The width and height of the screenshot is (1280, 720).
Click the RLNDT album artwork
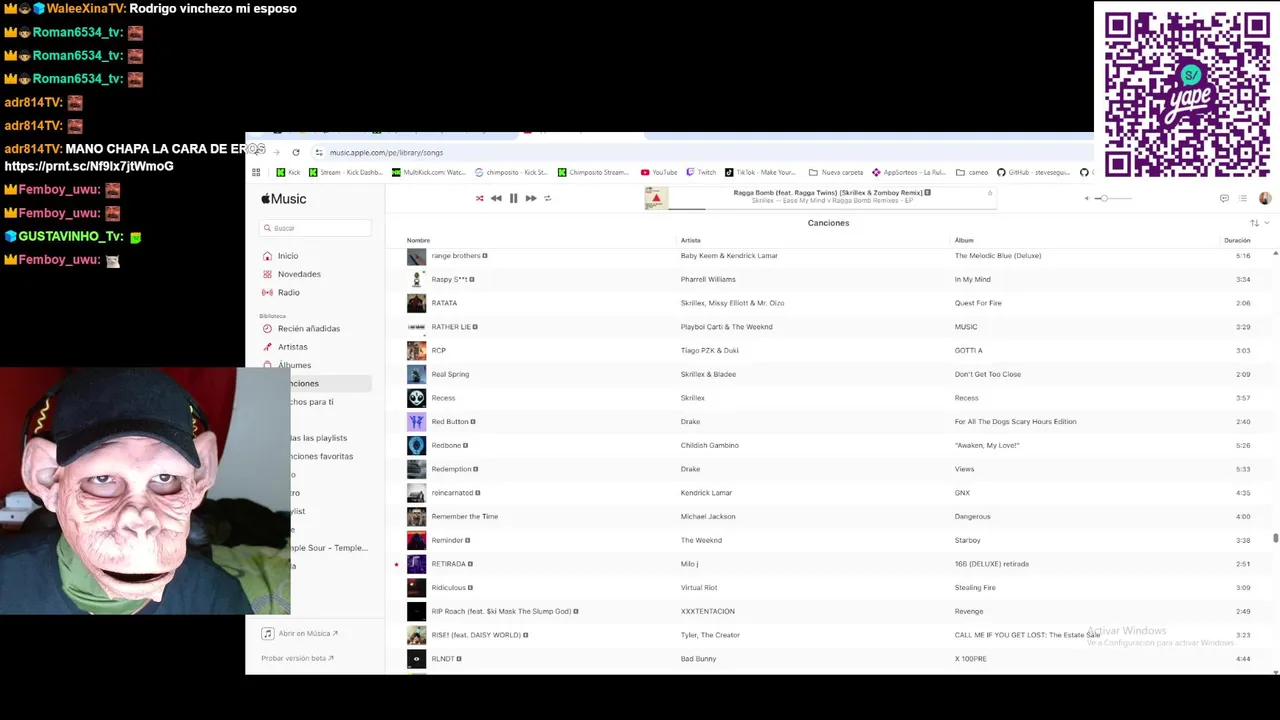[x=416, y=659]
